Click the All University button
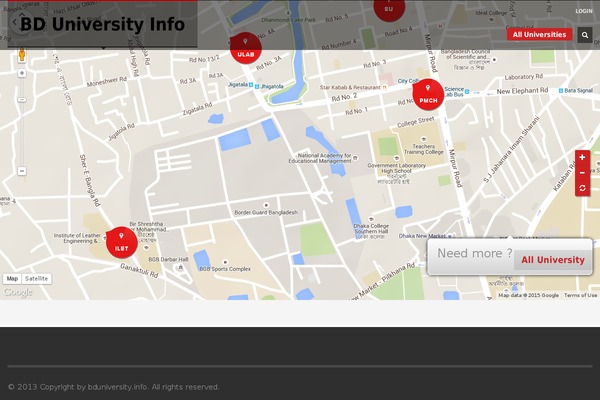This screenshot has width=600, height=400. pos(553,260)
